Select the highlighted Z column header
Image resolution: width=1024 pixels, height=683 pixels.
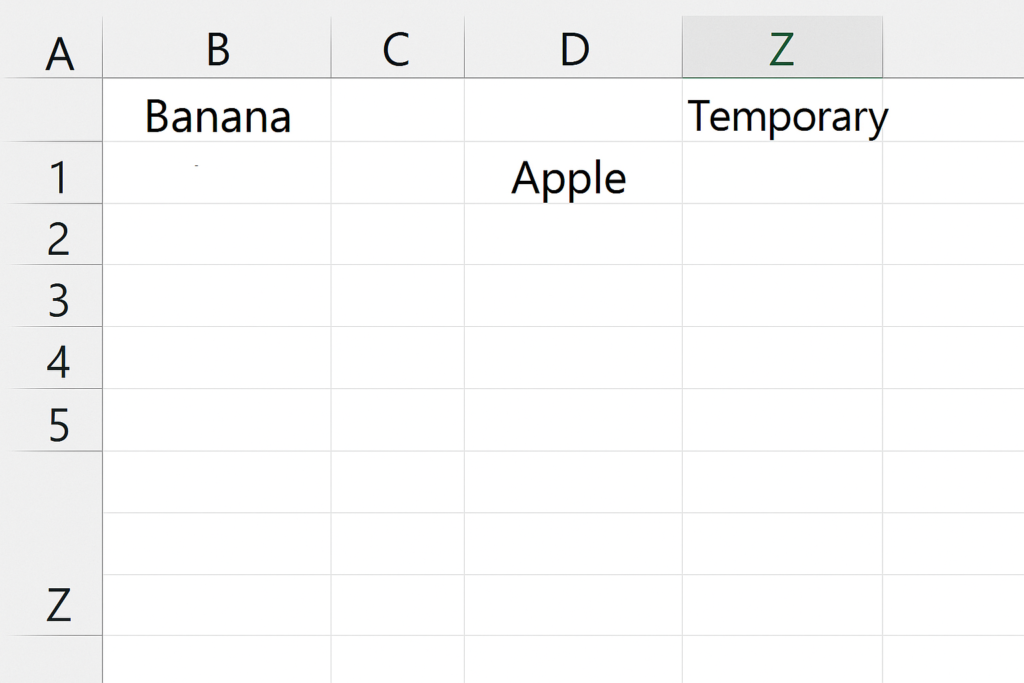coord(782,48)
